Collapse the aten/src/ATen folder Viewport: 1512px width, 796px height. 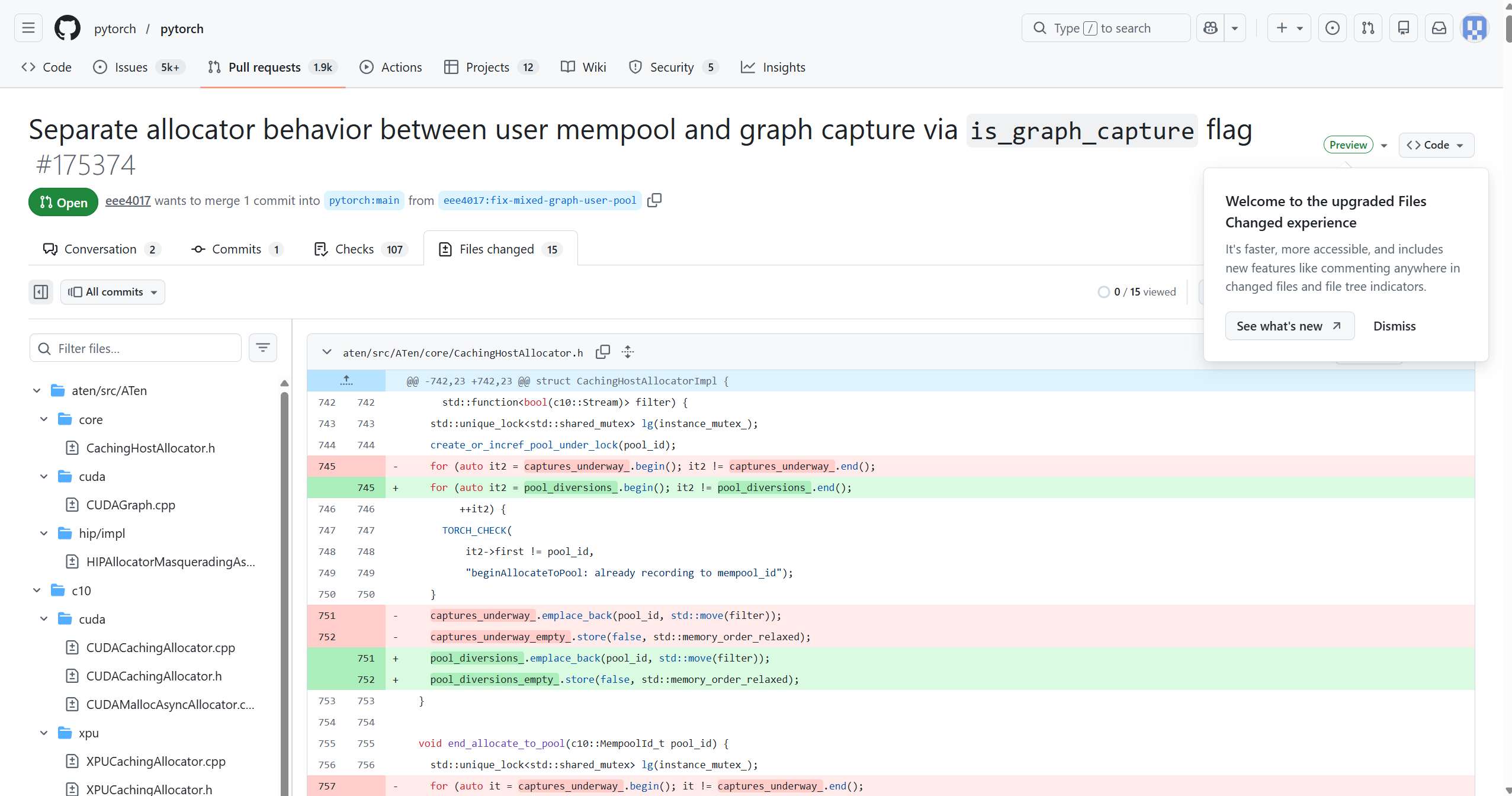[x=37, y=390]
